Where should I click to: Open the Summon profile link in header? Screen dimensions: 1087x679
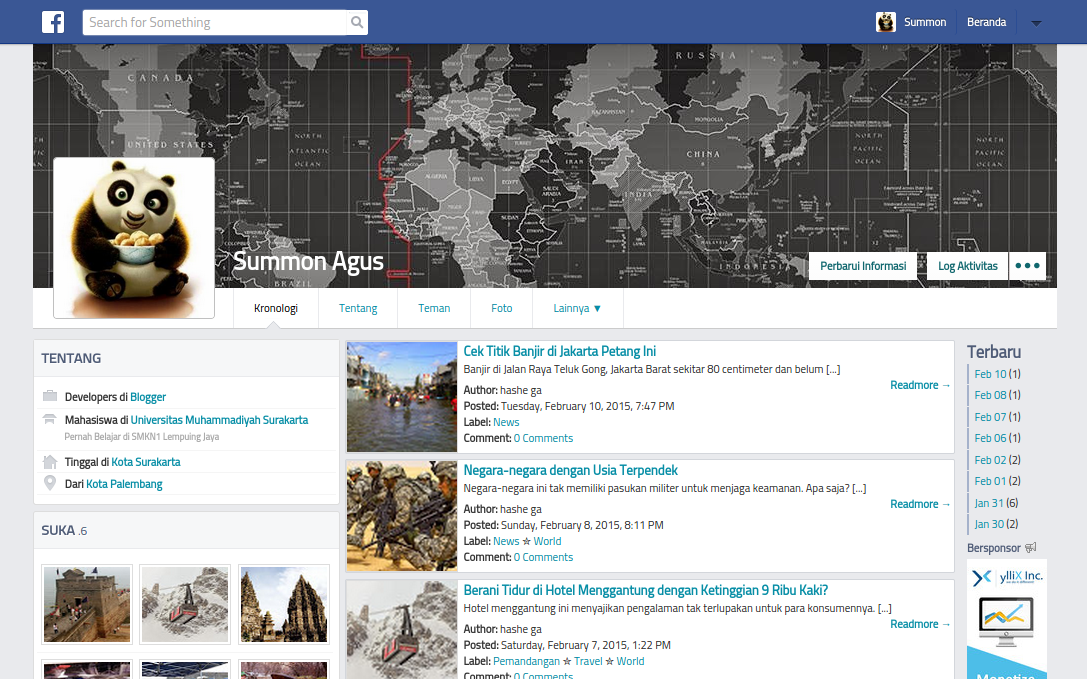(925, 22)
